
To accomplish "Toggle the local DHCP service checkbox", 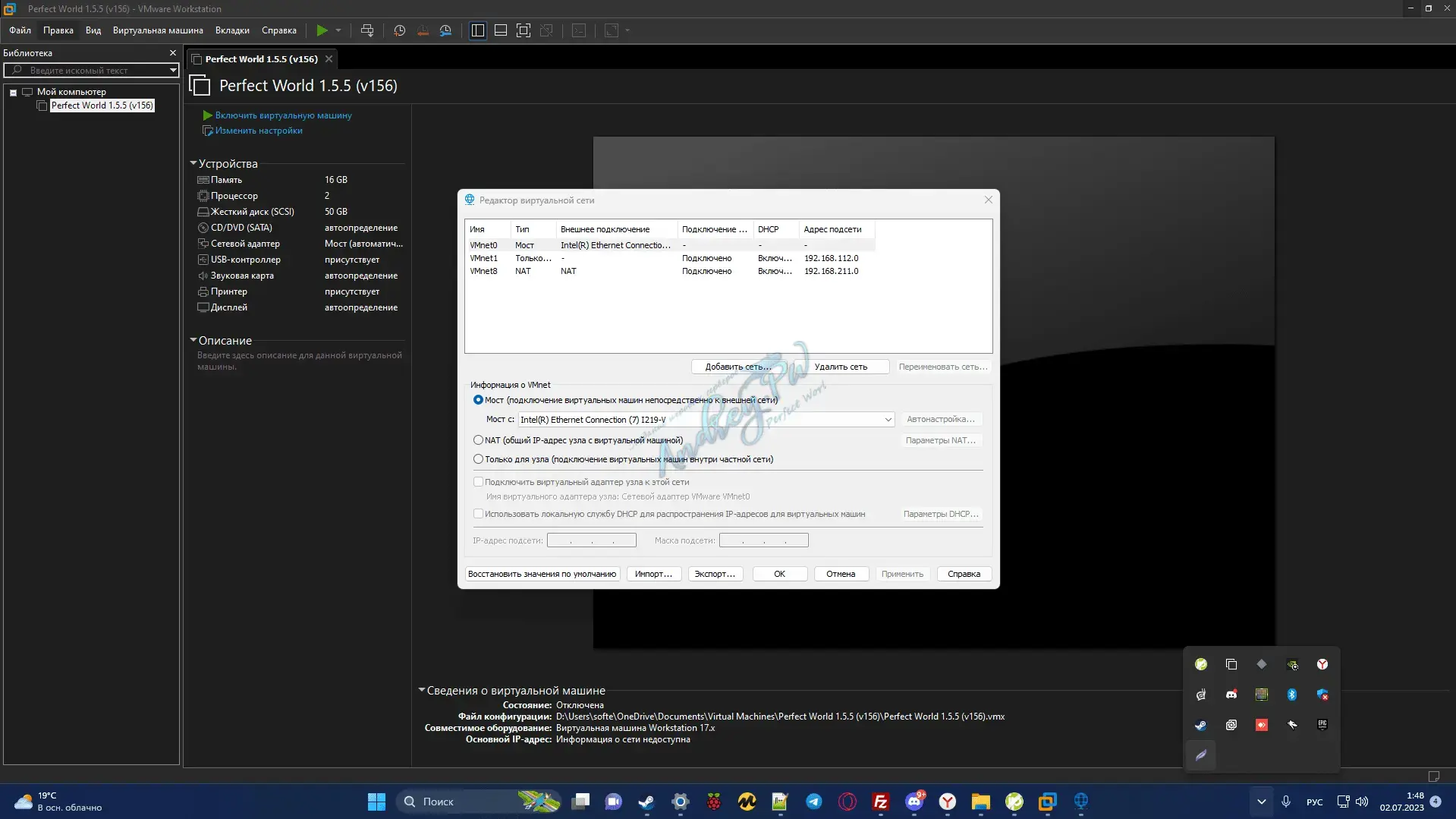I will click(478, 514).
